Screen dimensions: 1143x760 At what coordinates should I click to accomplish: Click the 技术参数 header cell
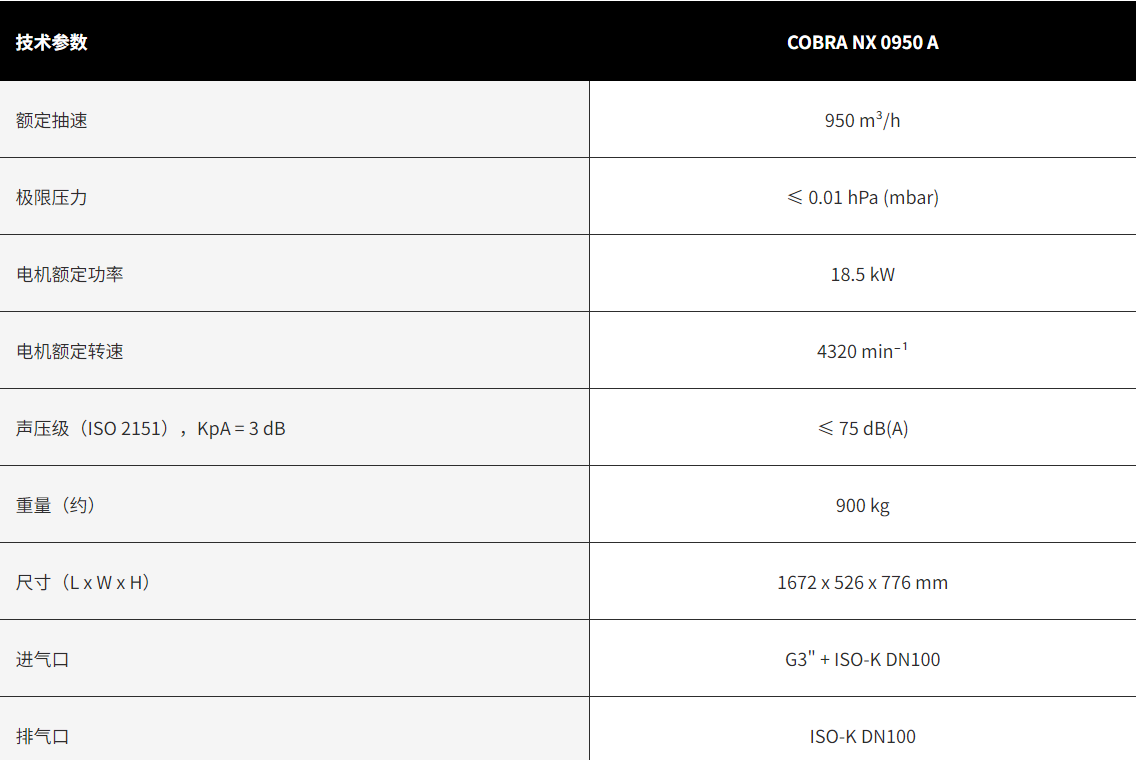(x=52, y=43)
